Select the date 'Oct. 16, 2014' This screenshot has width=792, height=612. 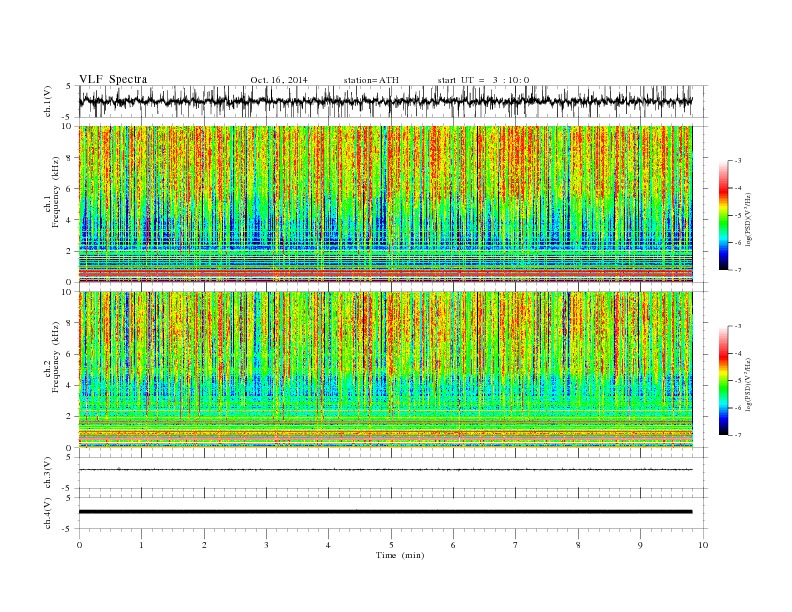(279, 80)
